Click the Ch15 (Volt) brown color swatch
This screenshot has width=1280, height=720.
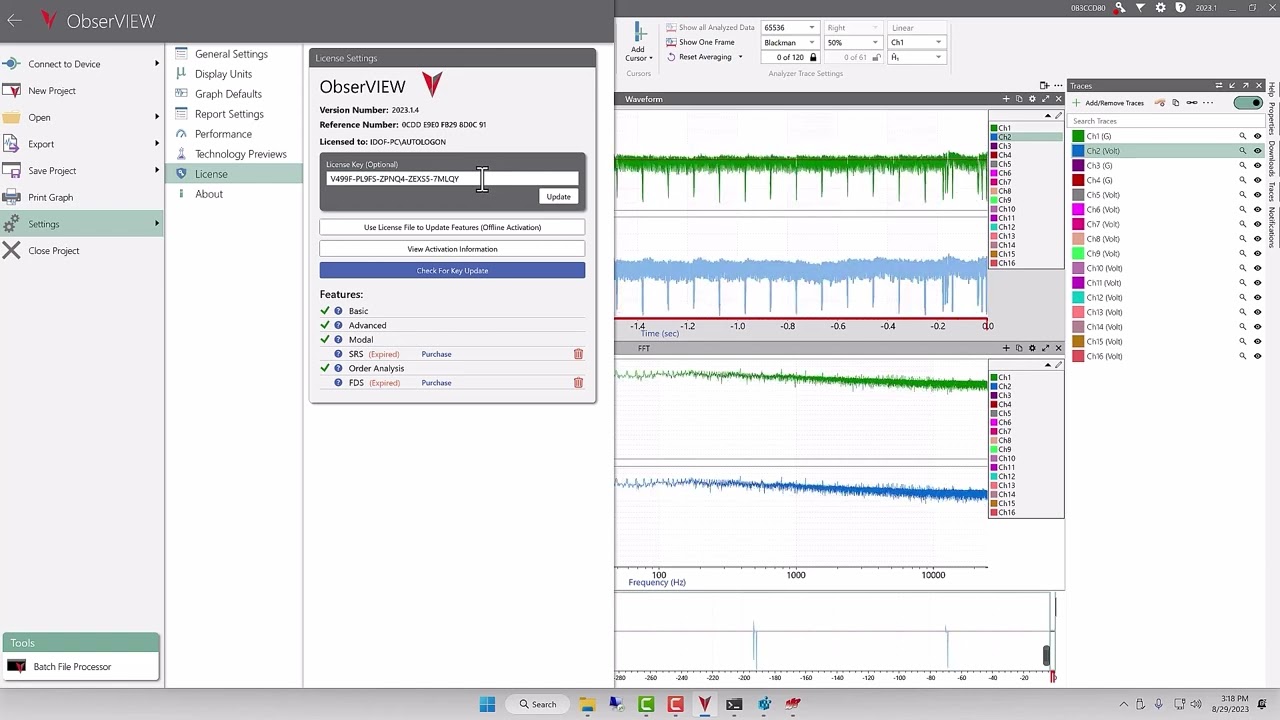coord(1078,342)
